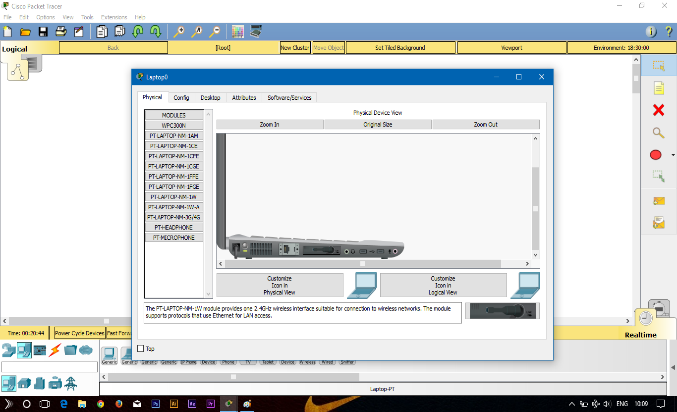Choose the Add Complex PDU envelope tool
Screen dimensions: 677x412
[658, 223]
